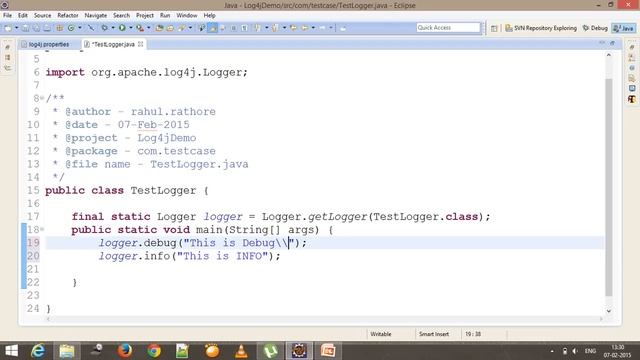This screenshot has height=360, width=640.
Task: Switch to SVN Repository Exploring perspective
Action: click(x=540, y=28)
